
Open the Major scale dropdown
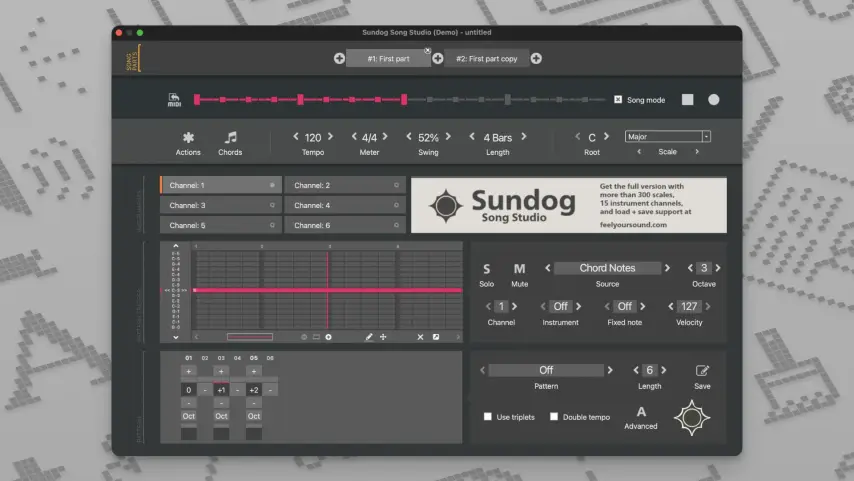tap(667, 137)
